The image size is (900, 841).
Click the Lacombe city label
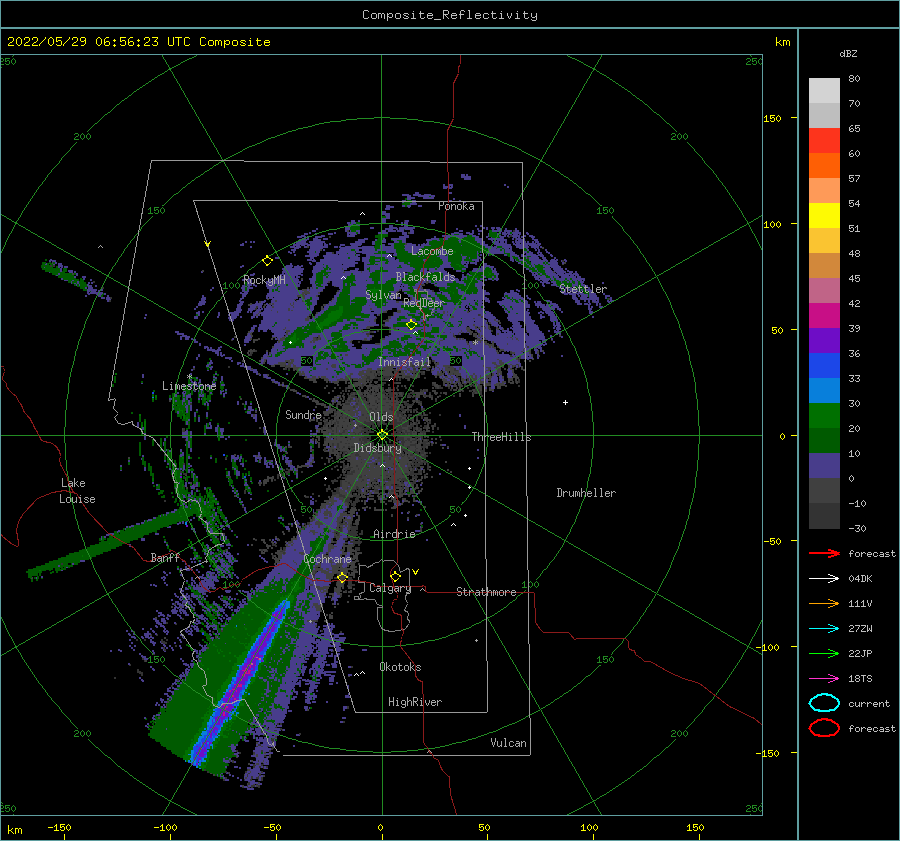click(432, 251)
